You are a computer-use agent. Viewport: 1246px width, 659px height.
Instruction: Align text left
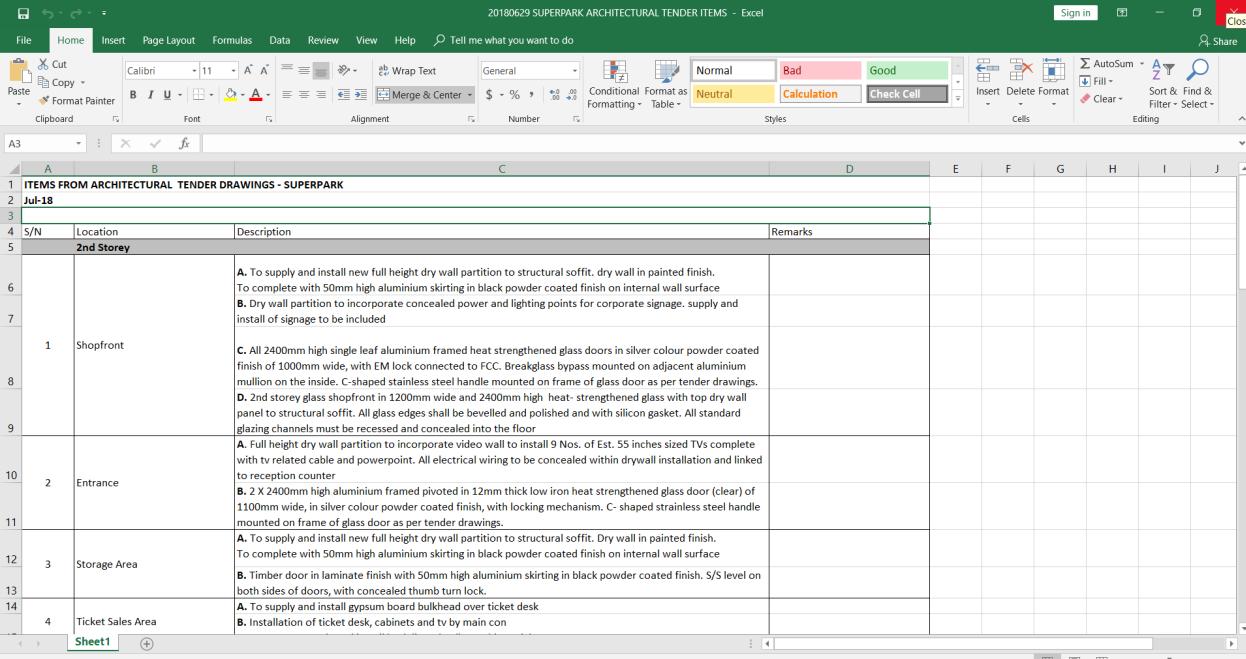click(x=285, y=95)
